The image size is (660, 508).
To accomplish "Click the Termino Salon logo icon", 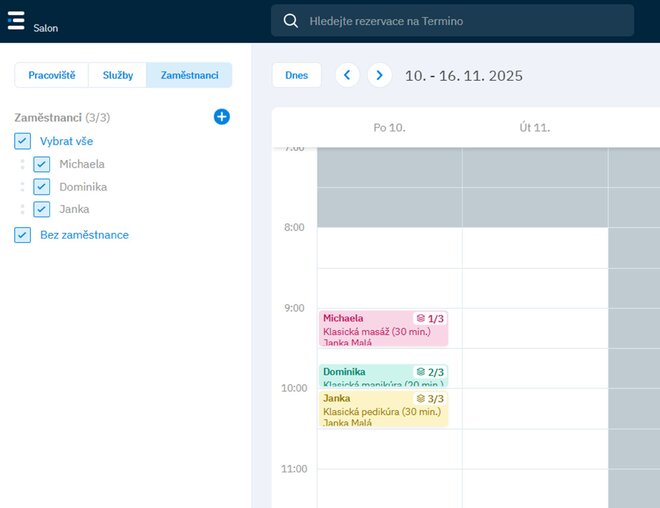I will tap(16, 21).
